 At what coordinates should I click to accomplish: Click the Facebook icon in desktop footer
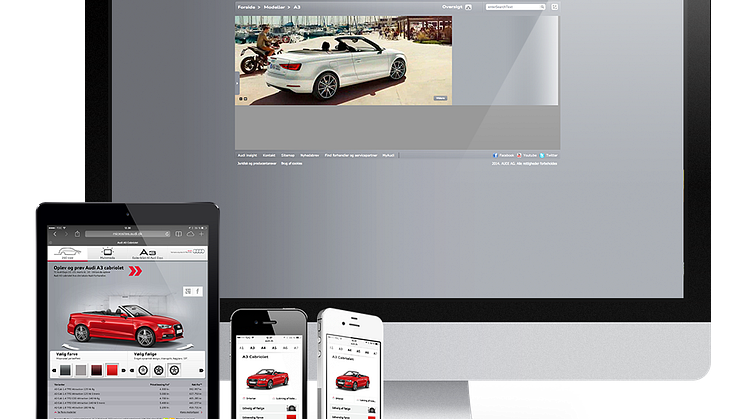pos(494,156)
